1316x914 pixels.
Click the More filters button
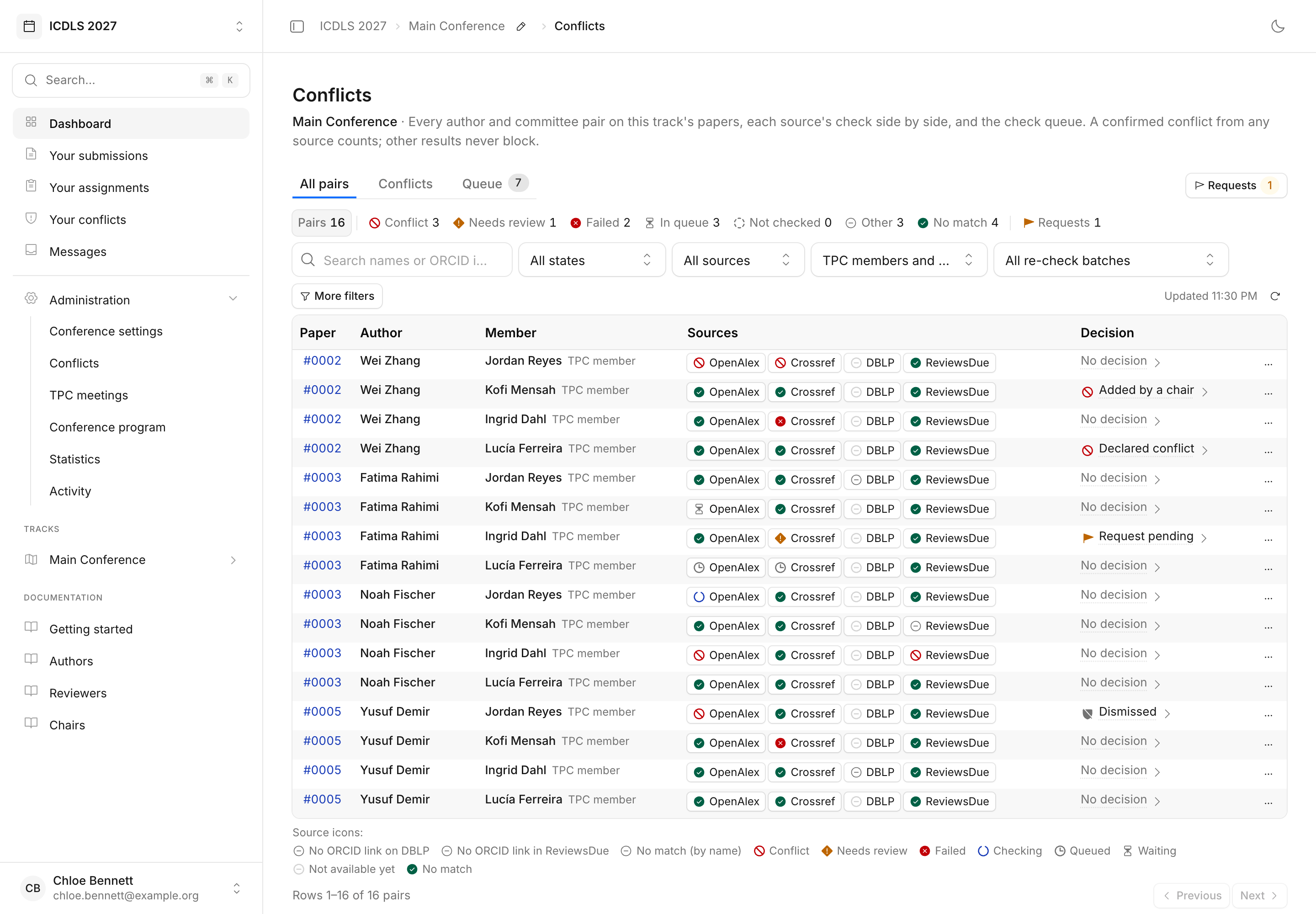point(337,296)
